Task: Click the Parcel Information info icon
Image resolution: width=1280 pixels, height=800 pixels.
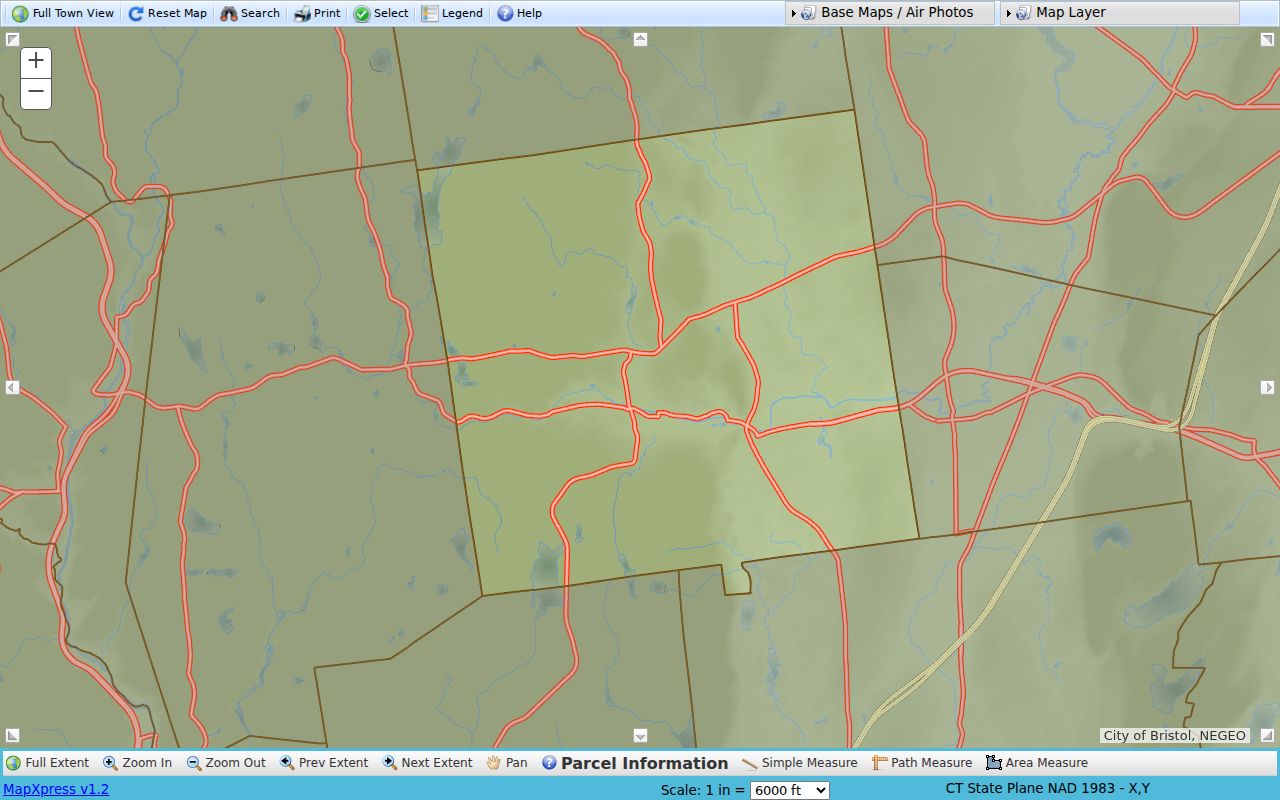Action: pyautogui.click(x=549, y=763)
